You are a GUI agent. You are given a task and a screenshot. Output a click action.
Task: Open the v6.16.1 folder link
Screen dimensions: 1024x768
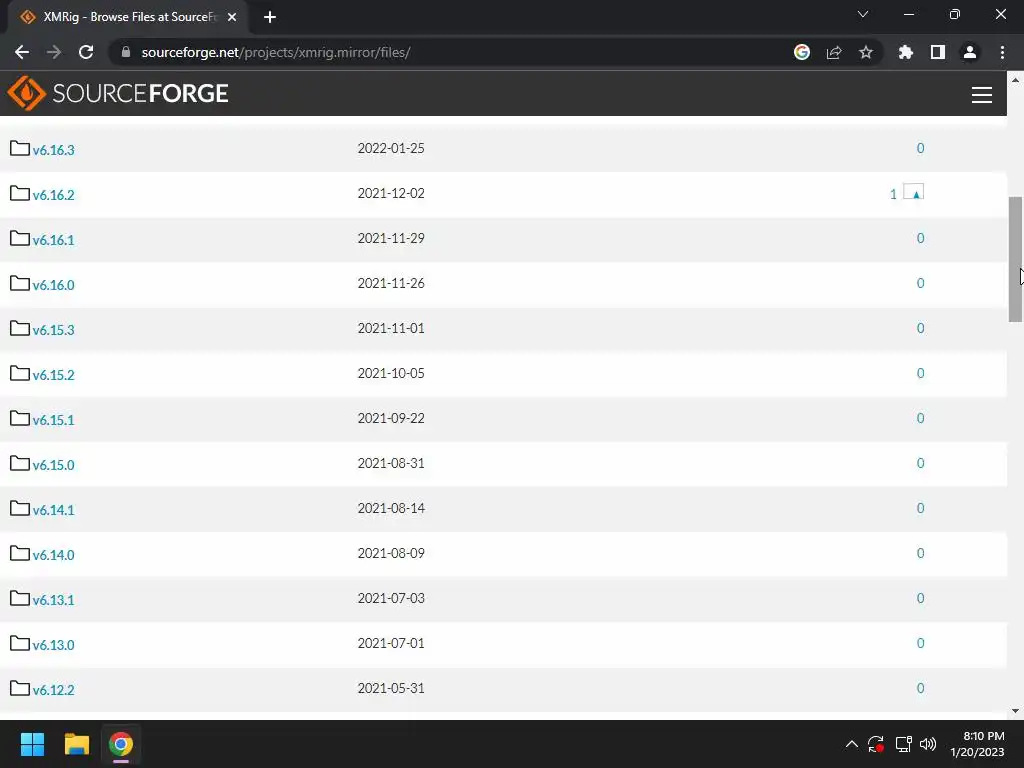(54, 240)
